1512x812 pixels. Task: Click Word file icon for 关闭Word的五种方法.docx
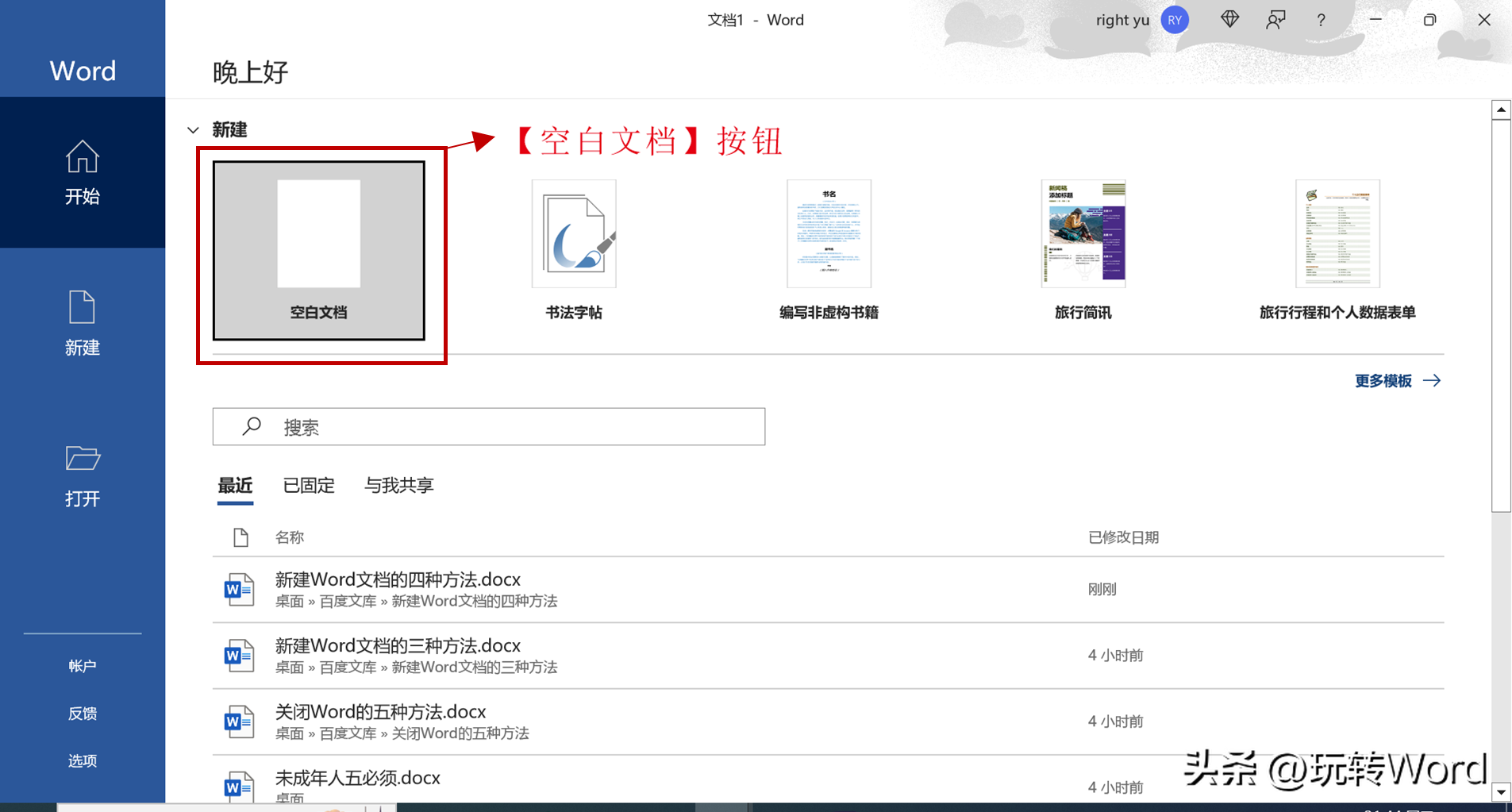[x=239, y=722]
